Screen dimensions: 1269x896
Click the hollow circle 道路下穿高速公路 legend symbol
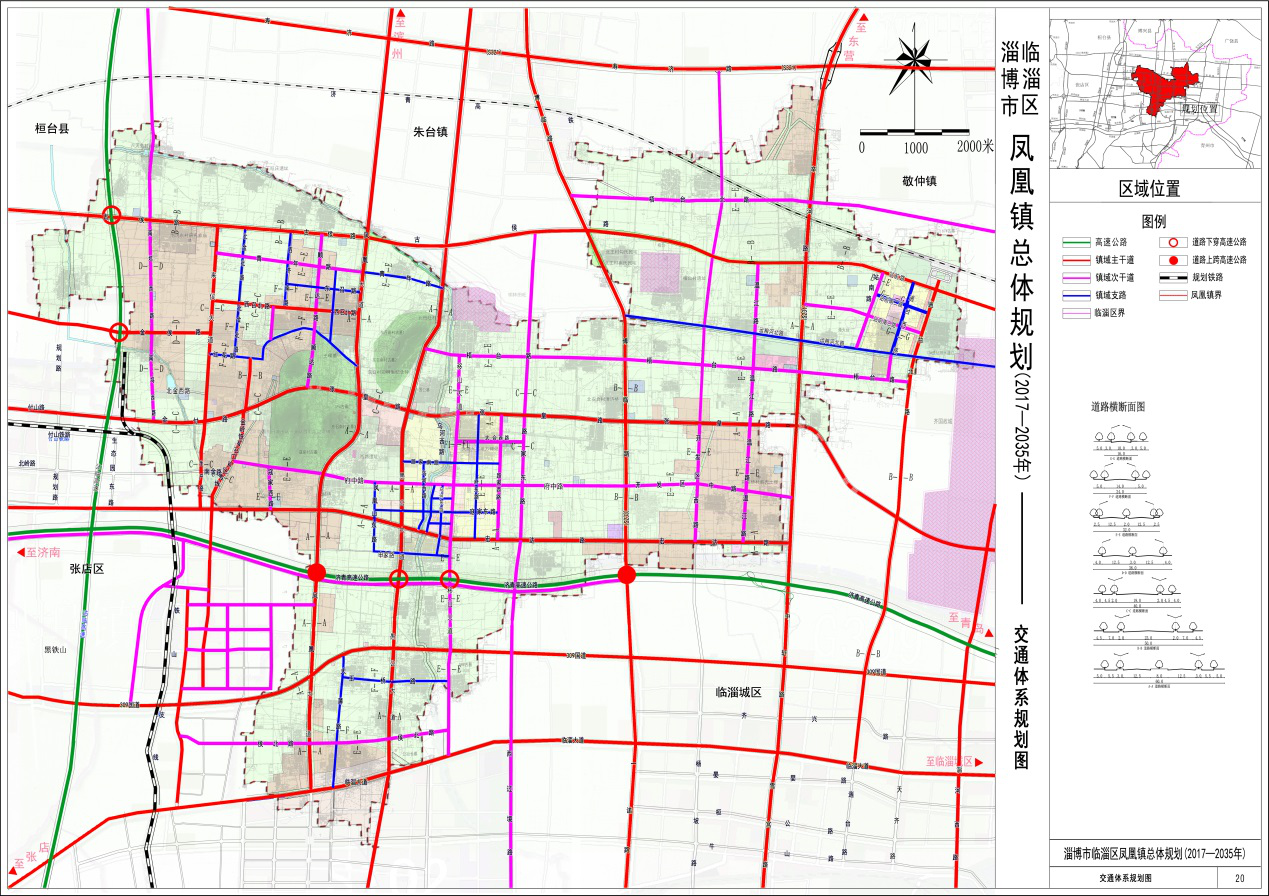click(1172, 241)
